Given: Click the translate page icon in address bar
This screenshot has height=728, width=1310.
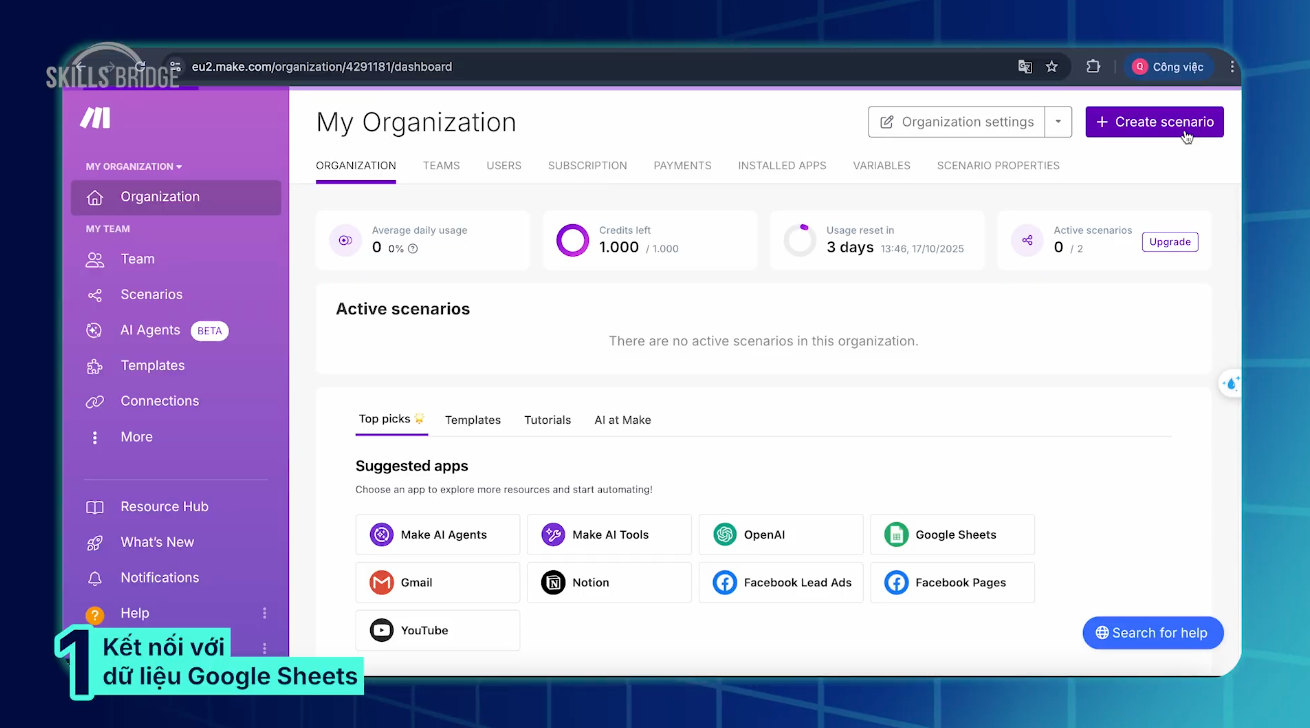Looking at the screenshot, I should (1025, 67).
